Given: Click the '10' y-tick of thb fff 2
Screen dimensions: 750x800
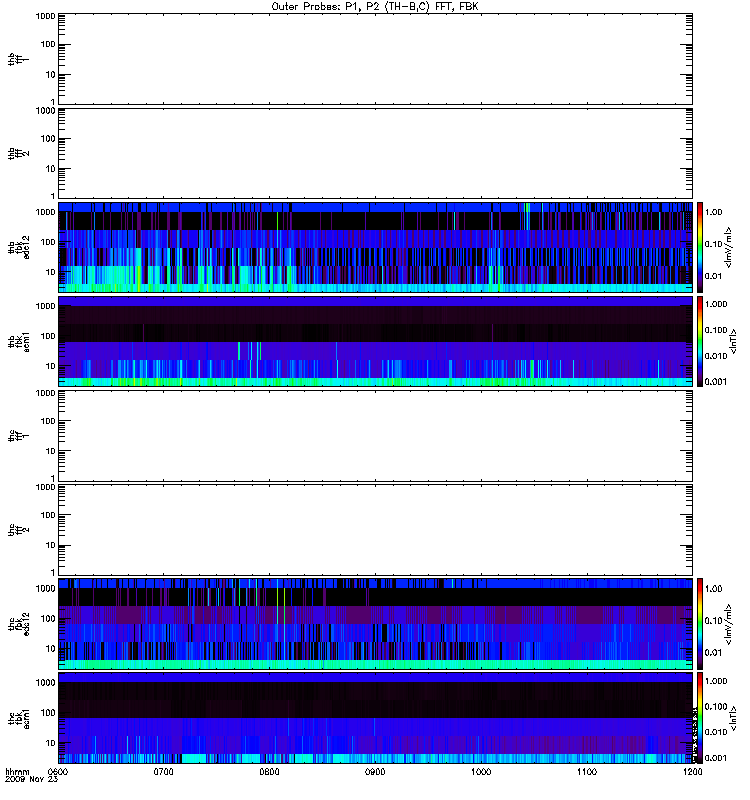Looking at the screenshot, I should coord(51,169).
